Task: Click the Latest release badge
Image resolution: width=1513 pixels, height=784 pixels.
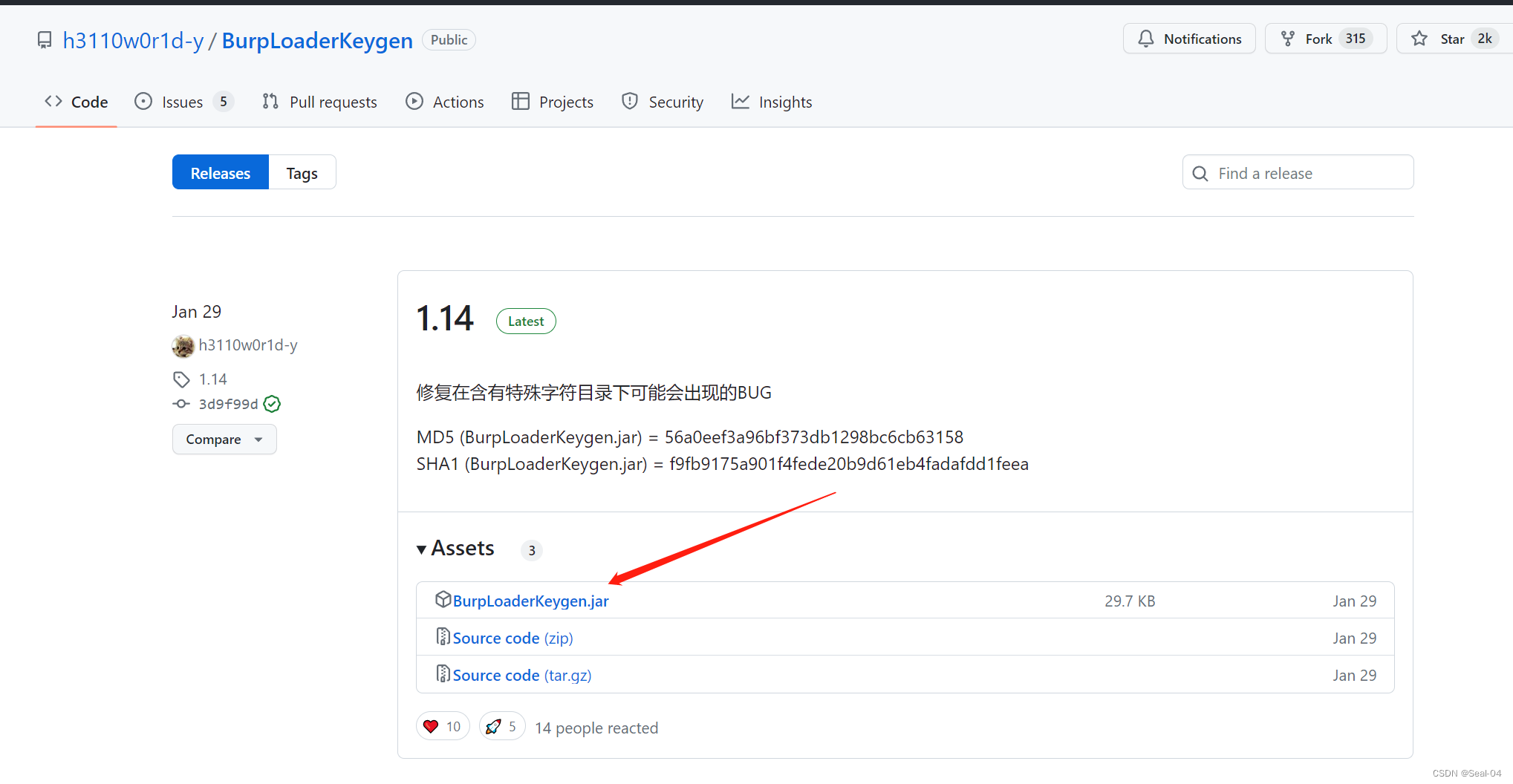Action: click(x=526, y=321)
